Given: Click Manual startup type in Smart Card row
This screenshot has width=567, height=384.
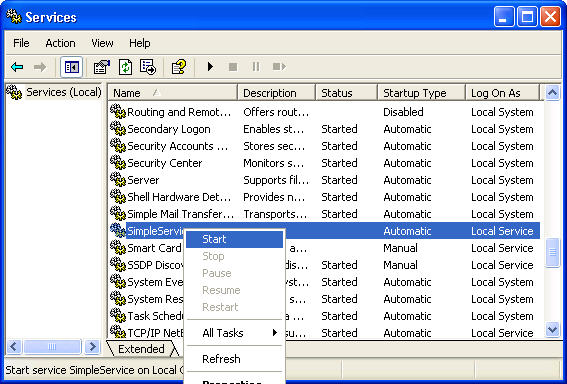Looking at the screenshot, I should (400, 248).
